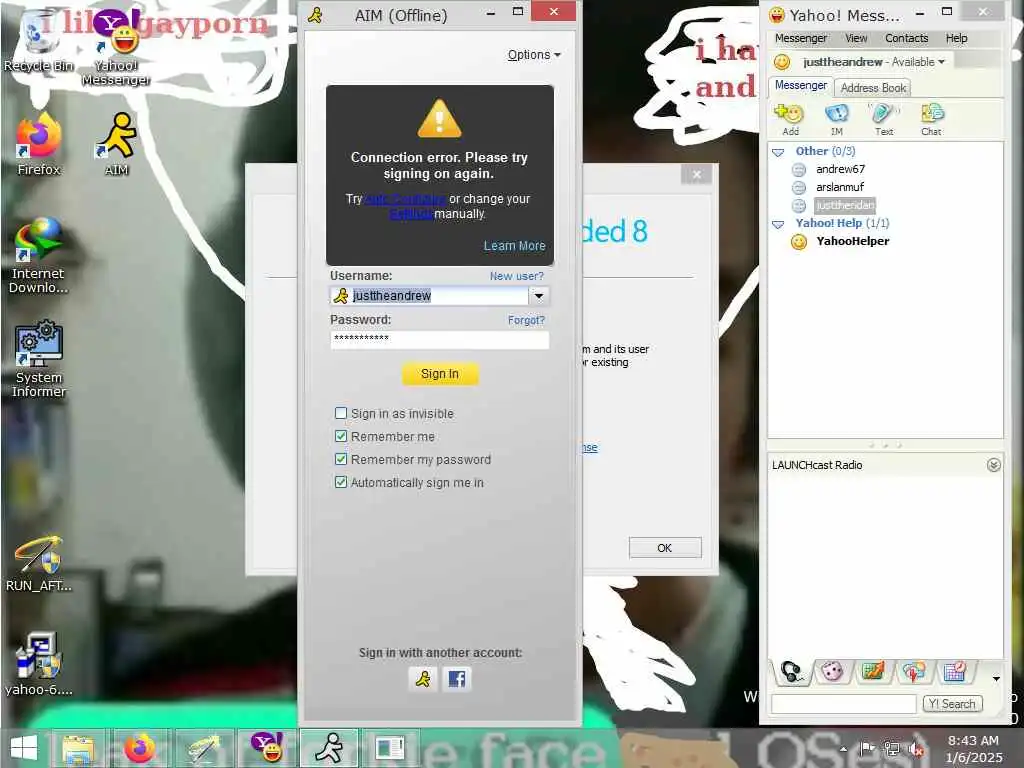Launch Firefox from the desktop shortcut
Viewport: 1024px width, 768px height.
pyautogui.click(x=39, y=144)
